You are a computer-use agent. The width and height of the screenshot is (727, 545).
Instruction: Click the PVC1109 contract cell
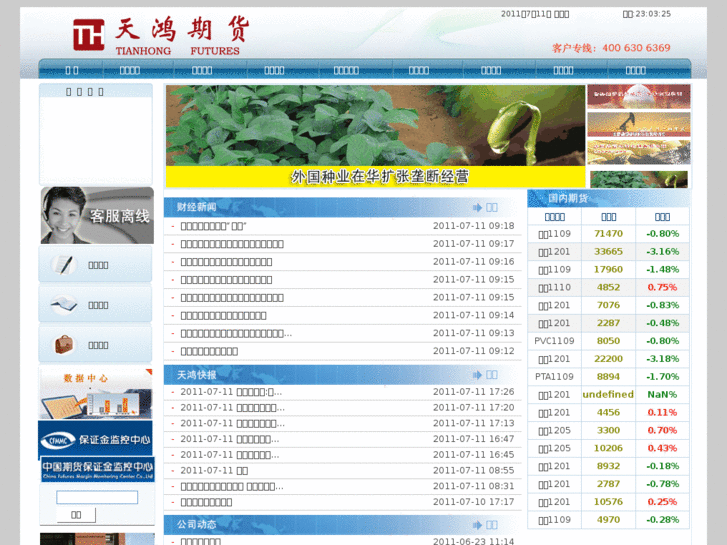pyautogui.click(x=555, y=341)
